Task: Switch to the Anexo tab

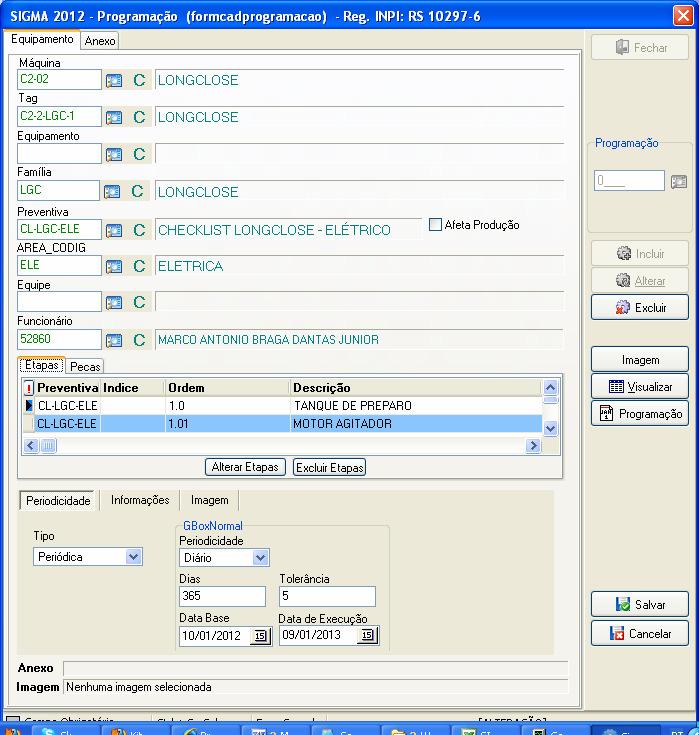Action: point(100,41)
